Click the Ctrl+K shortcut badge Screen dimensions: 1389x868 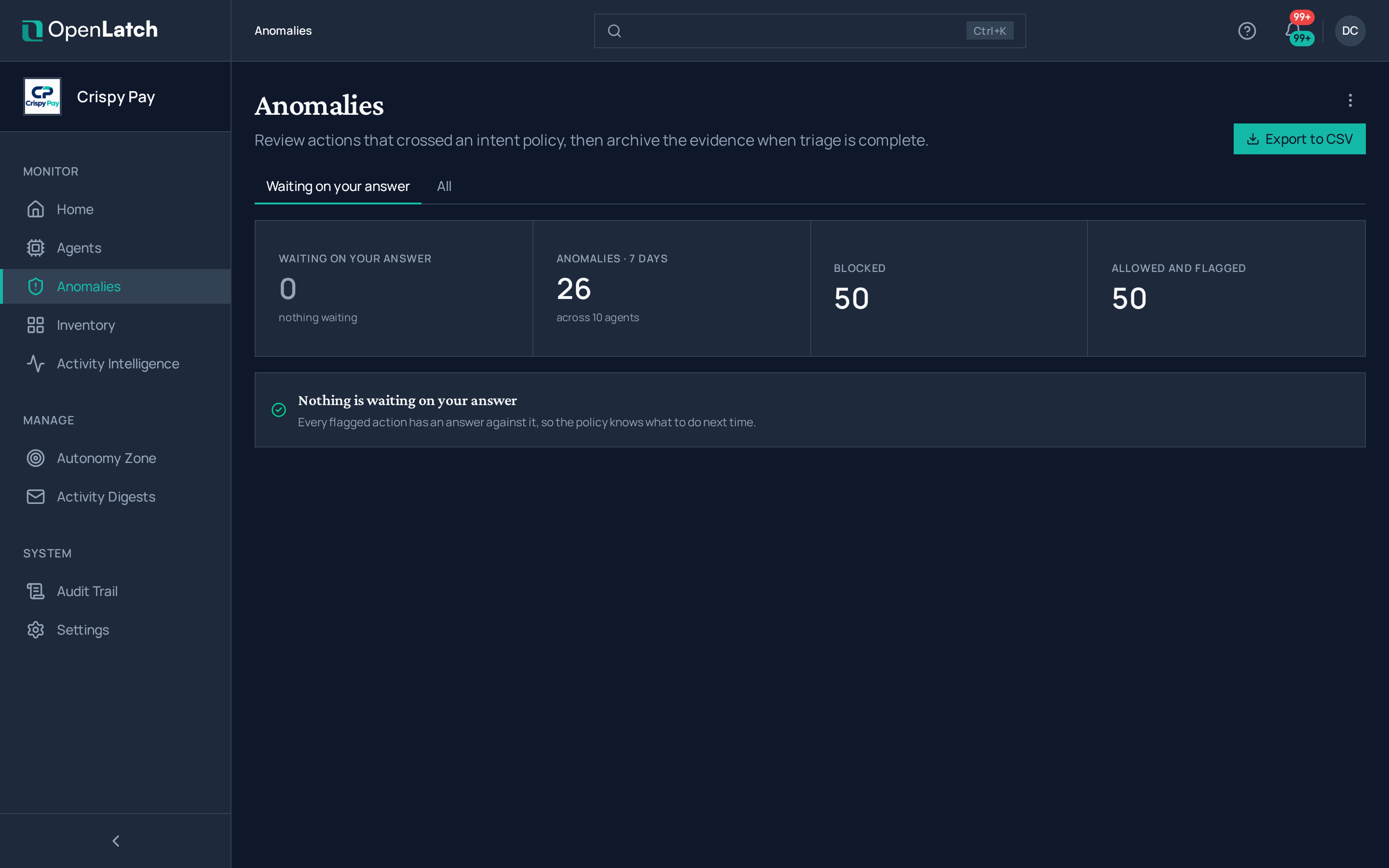coord(989,31)
